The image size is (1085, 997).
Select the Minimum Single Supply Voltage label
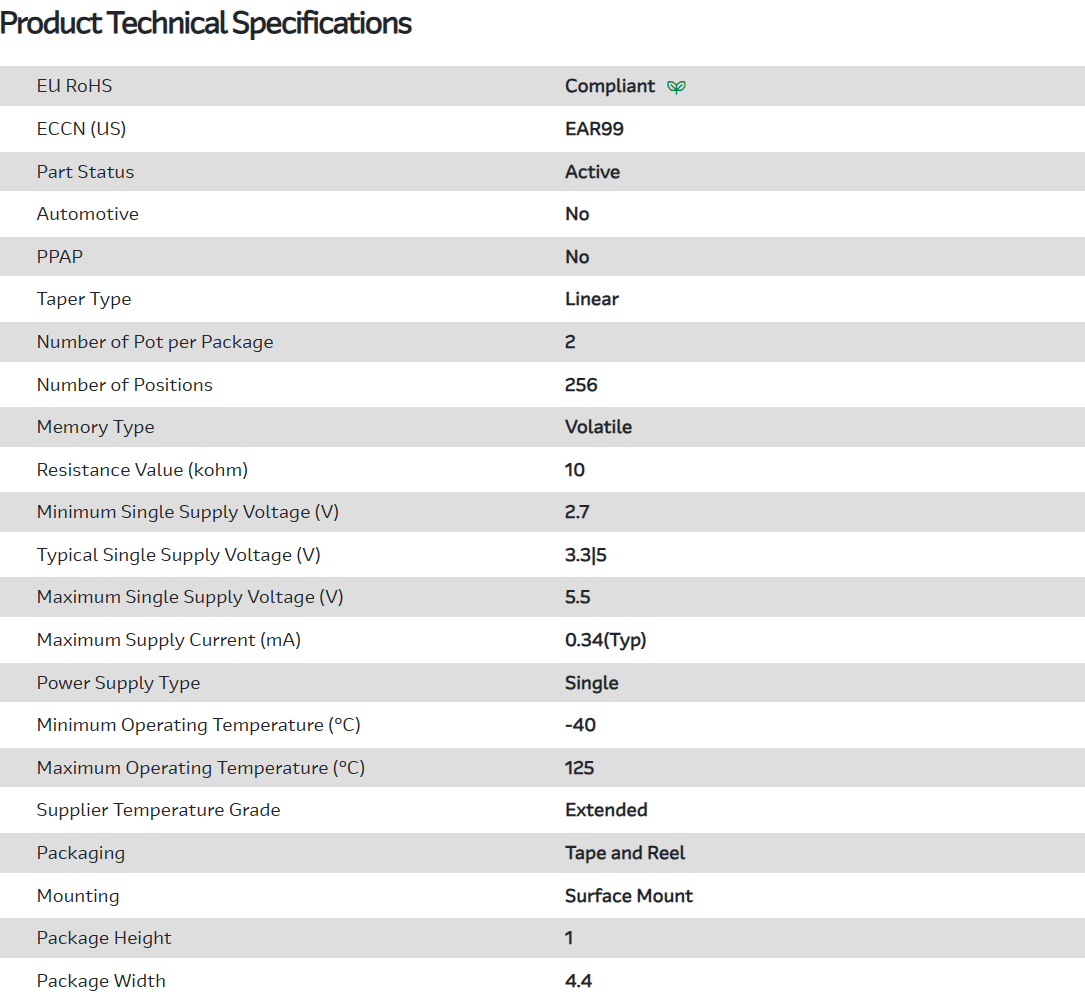coord(188,512)
